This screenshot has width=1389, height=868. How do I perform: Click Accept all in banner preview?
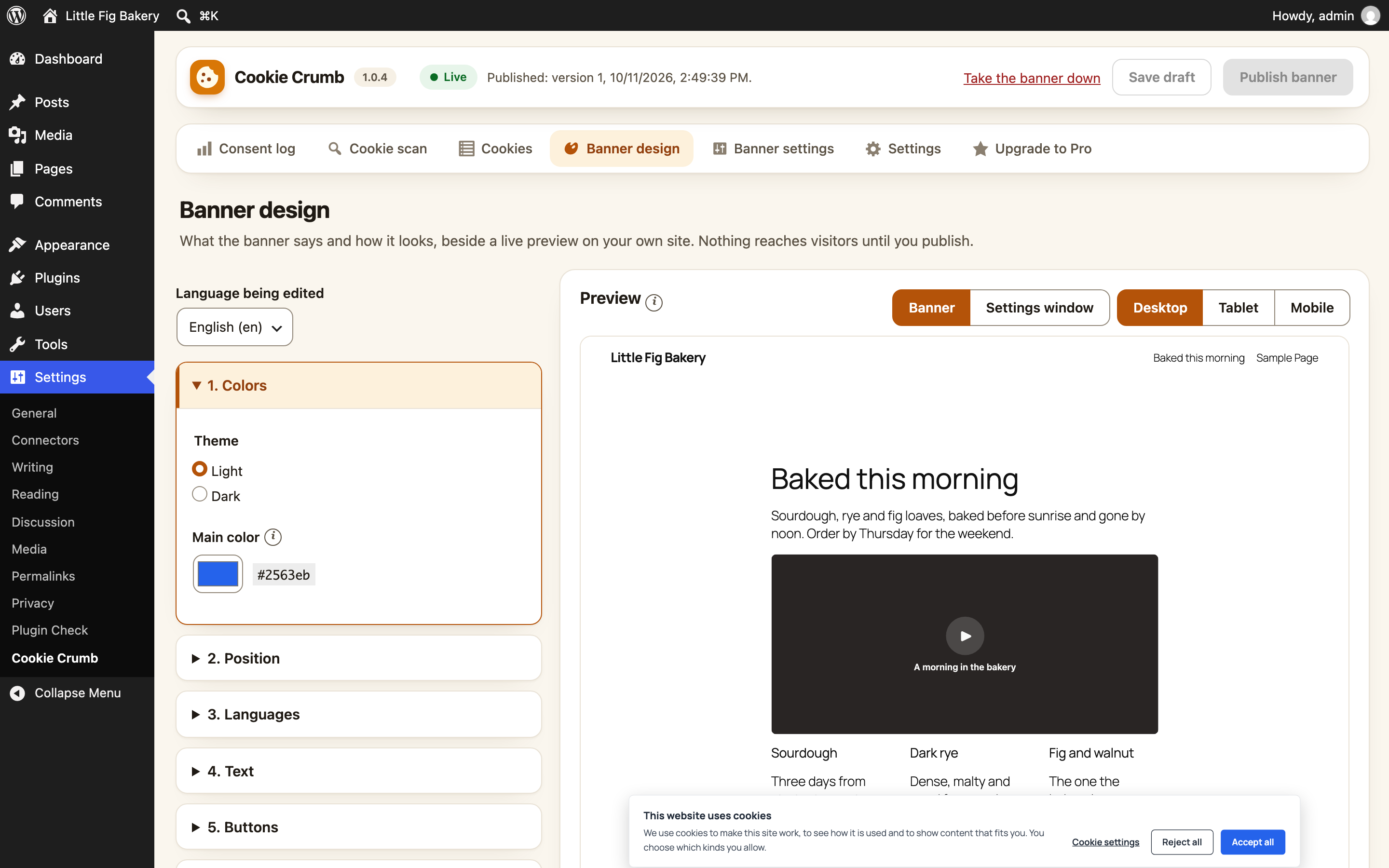point(1253,842)
